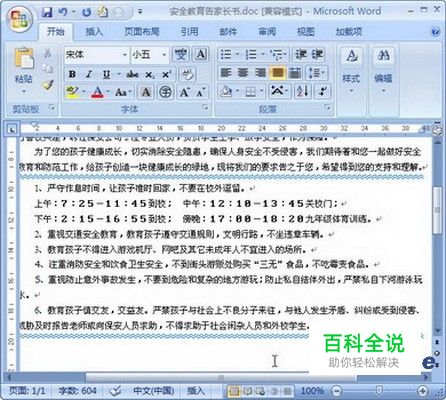
Task: Open the Change Case (Aa) menu
Action: pyautogui.click(x=122, y=92)
